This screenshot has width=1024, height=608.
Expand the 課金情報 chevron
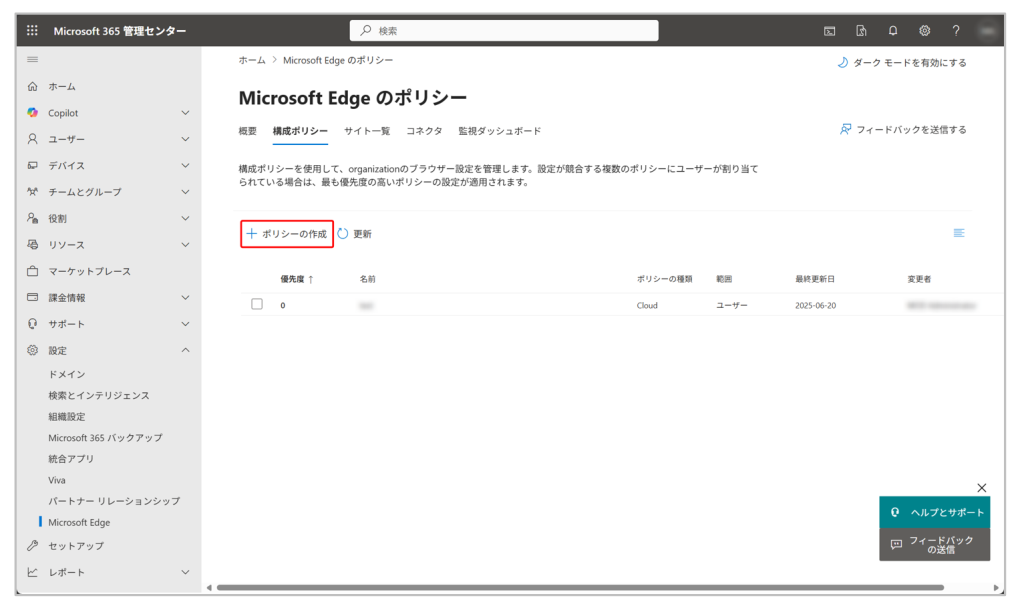coord(185,297)
